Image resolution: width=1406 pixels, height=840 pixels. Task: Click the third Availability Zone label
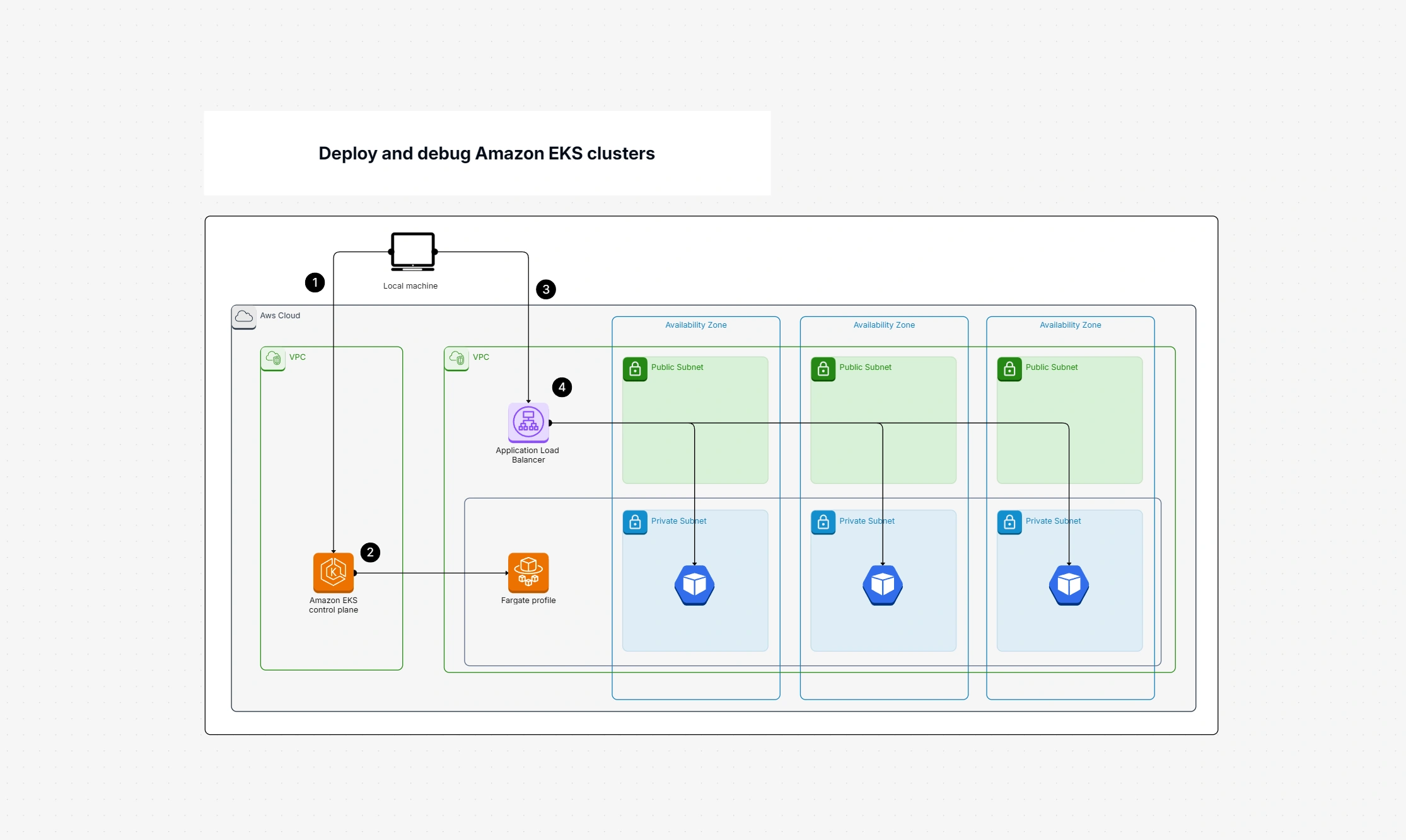(1071, 325)
